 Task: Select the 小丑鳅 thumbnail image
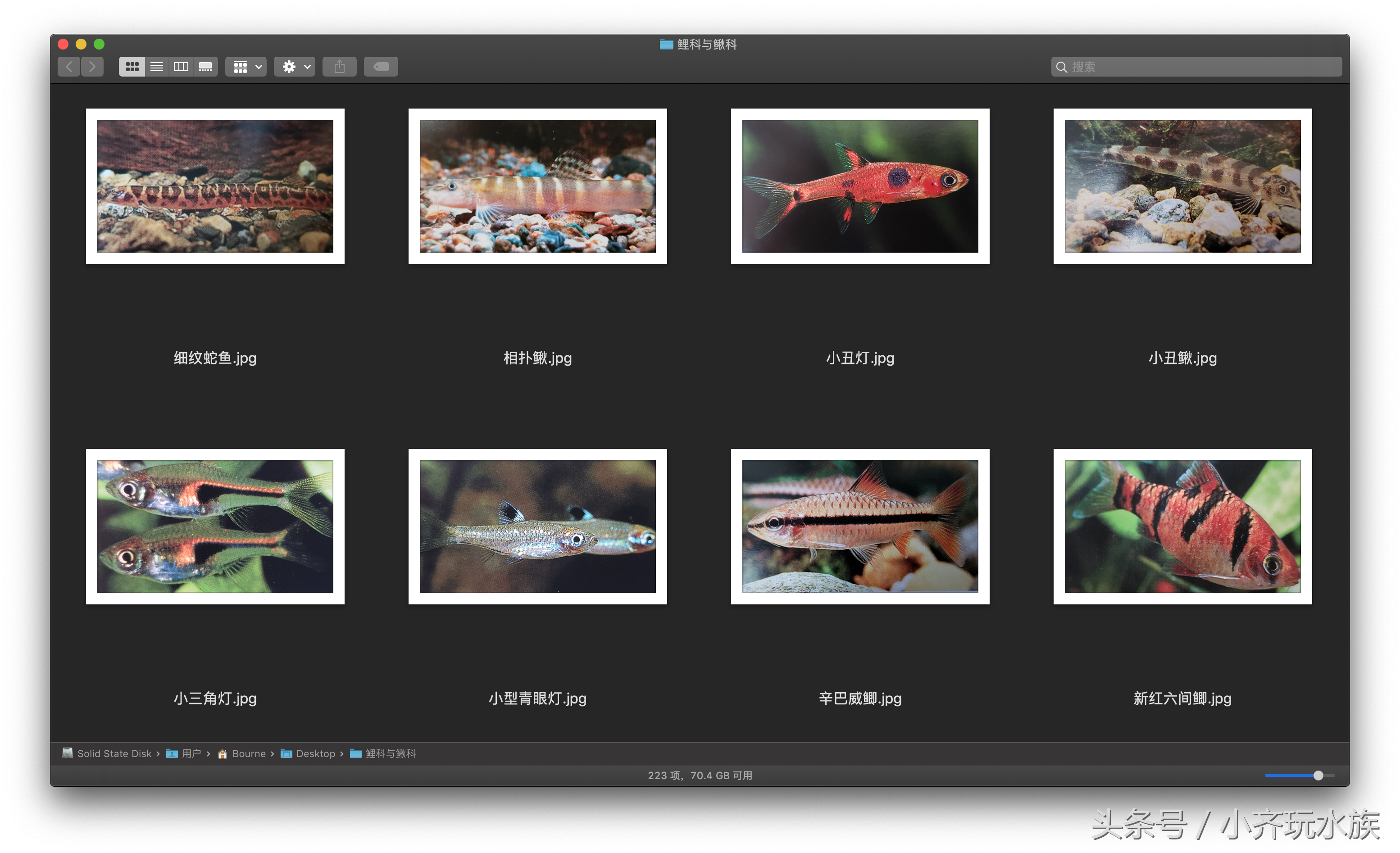coord(1183,186)
